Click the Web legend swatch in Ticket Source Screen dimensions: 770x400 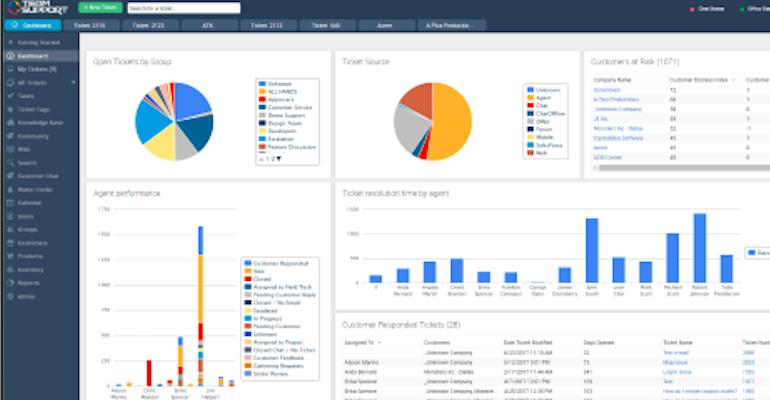pos(530,153)
